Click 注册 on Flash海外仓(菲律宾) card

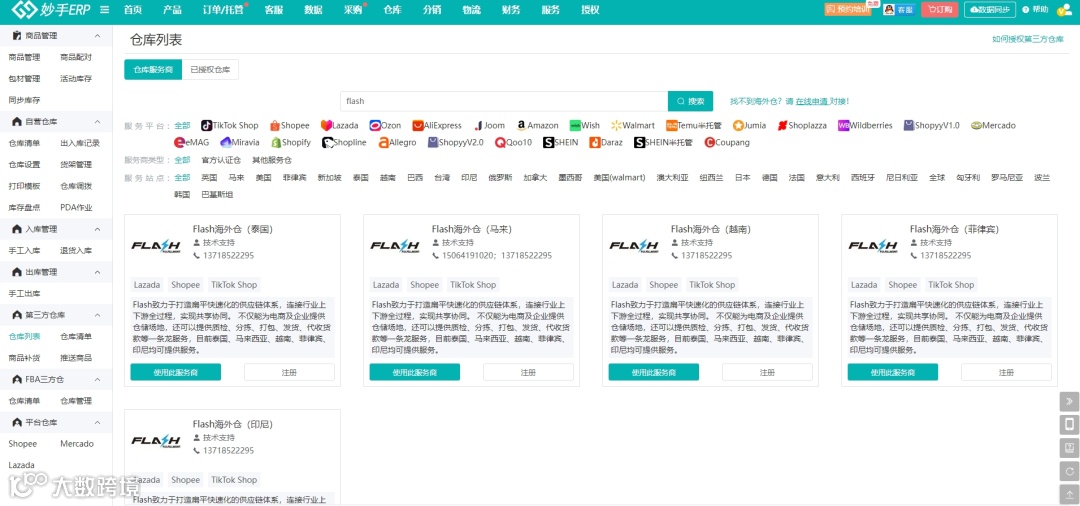1006,372
